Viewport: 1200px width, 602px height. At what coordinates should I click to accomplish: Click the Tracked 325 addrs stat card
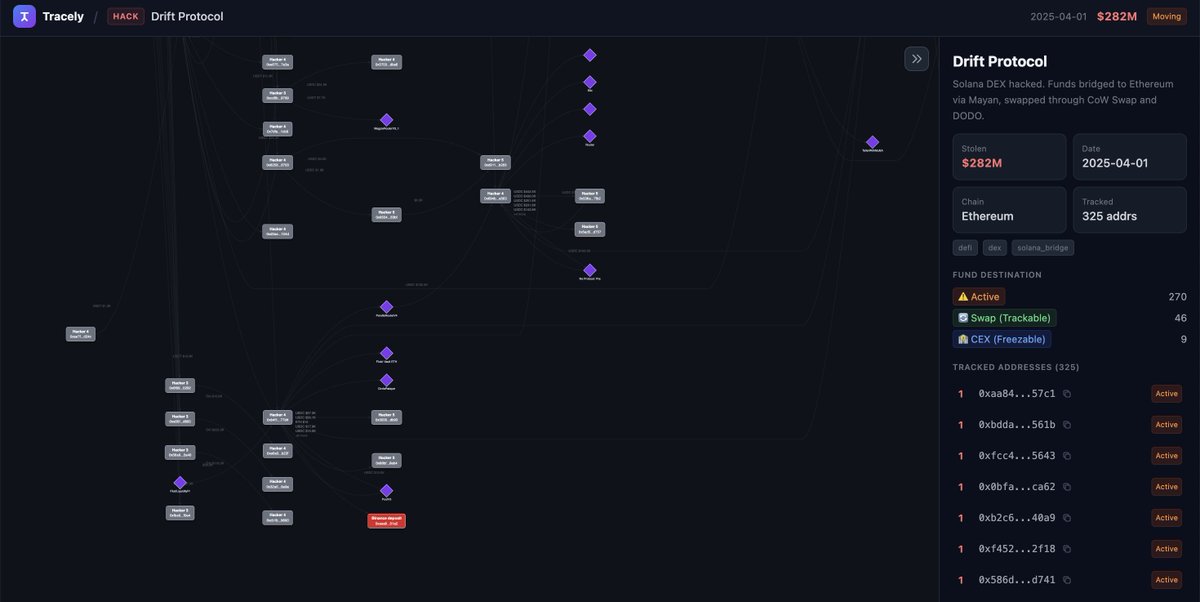tap(1130, 210)
